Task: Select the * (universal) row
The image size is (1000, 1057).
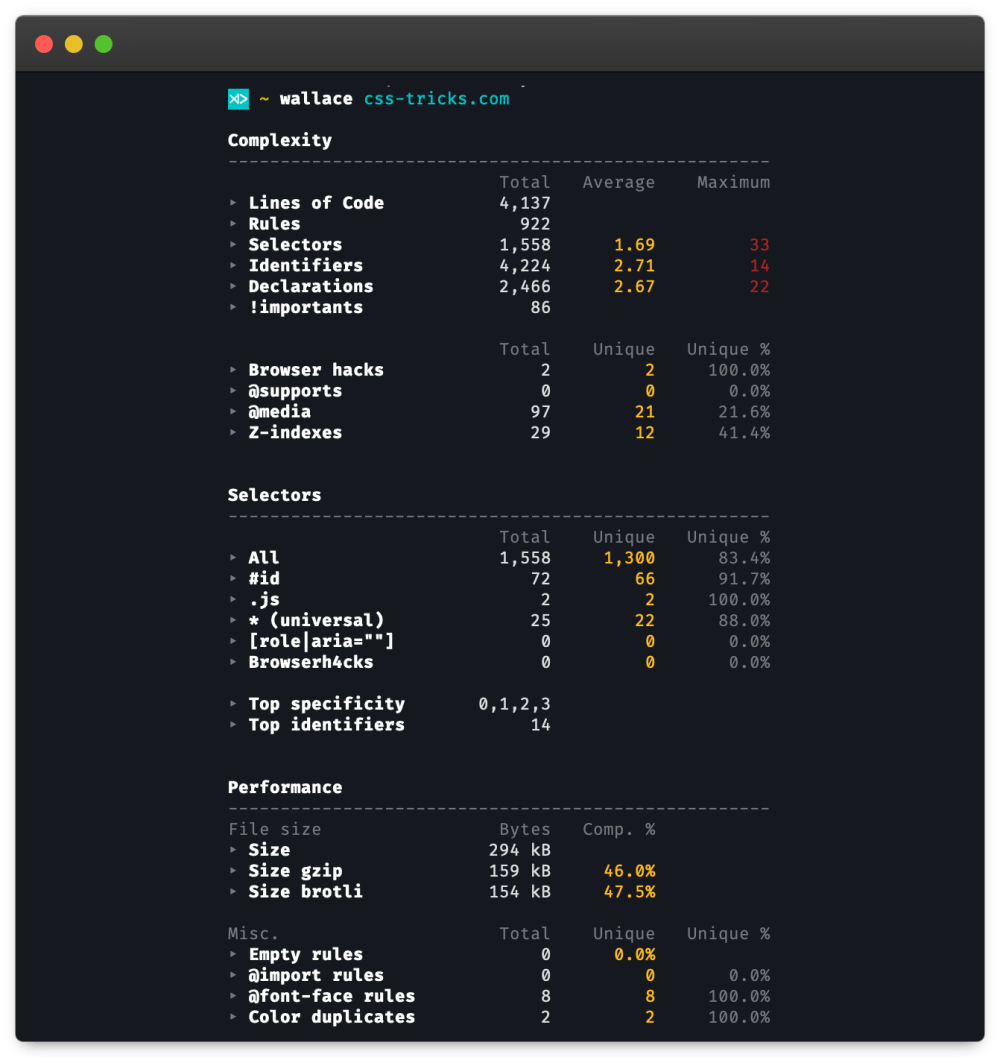Action: click(316, 621)
